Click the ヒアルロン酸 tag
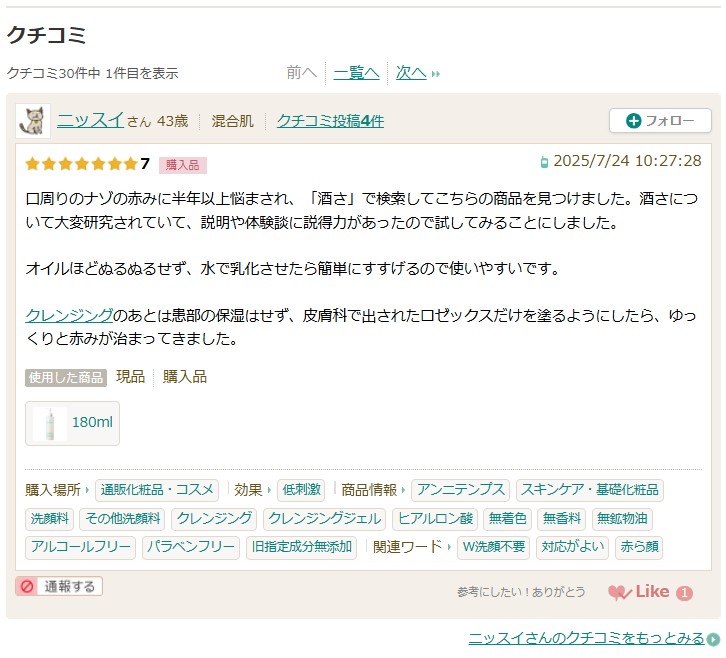The width and height of the screenshot is (726, 658). click(434, 519)
